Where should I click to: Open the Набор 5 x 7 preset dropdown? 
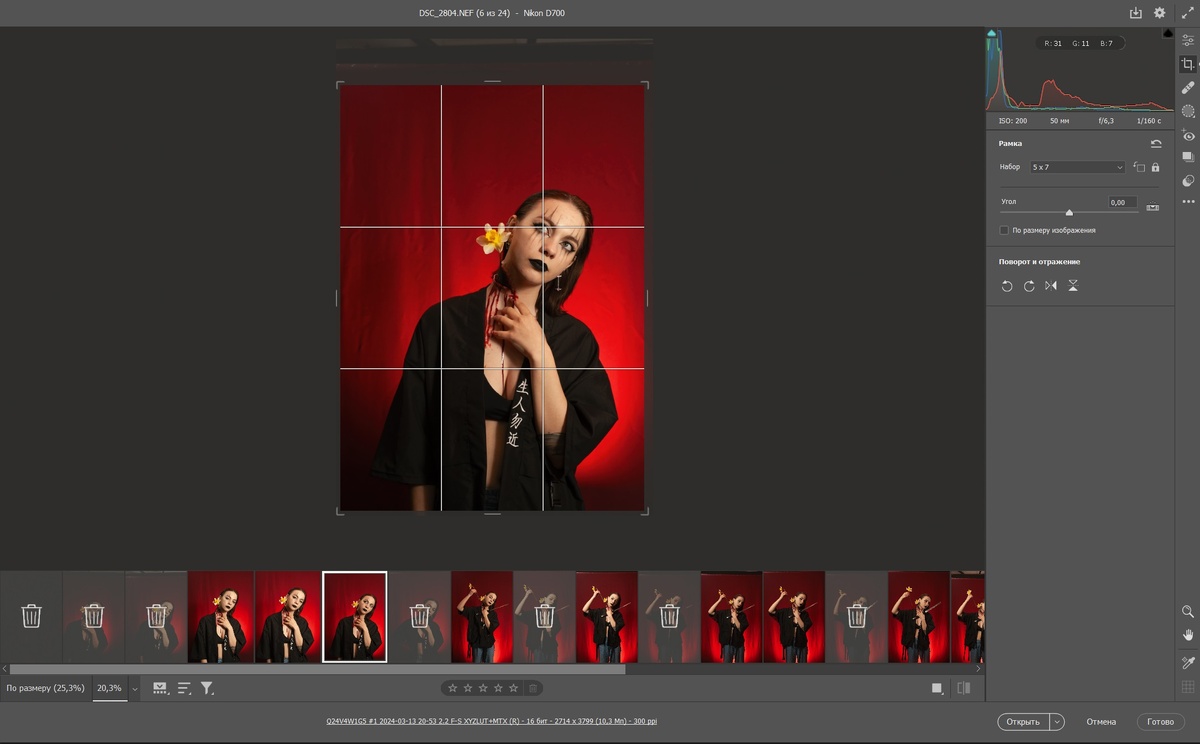(1077, 167)
